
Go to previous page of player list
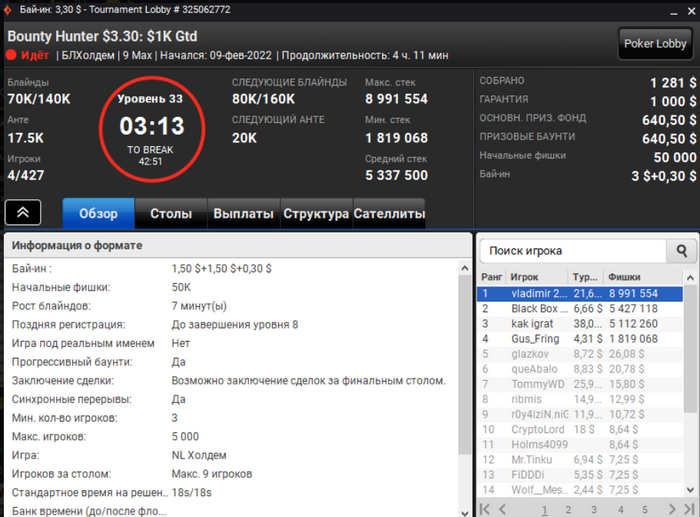(x=503, y=509)
